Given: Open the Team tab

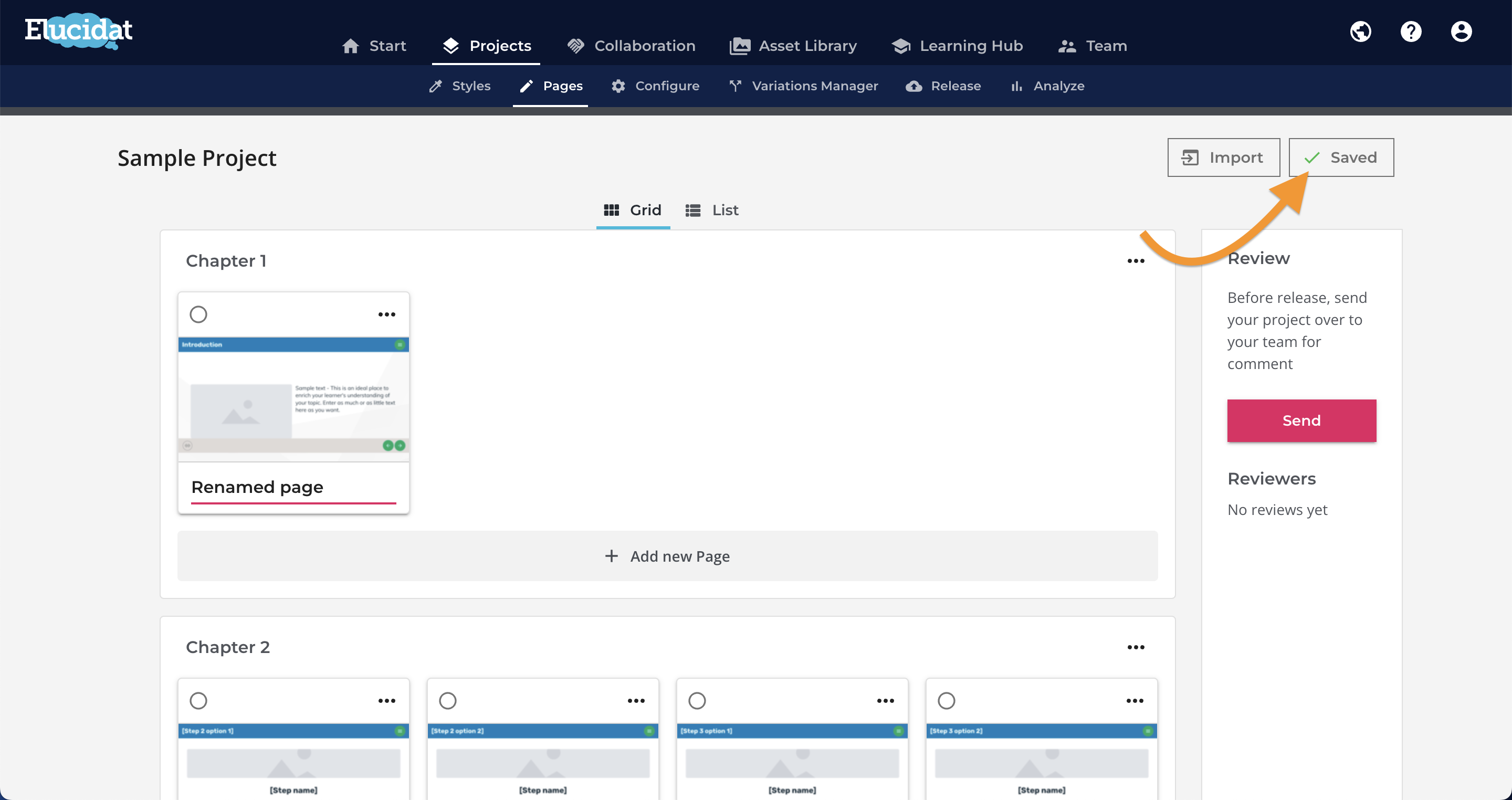Looking at the screenshot, I should tap(1093, 46).
